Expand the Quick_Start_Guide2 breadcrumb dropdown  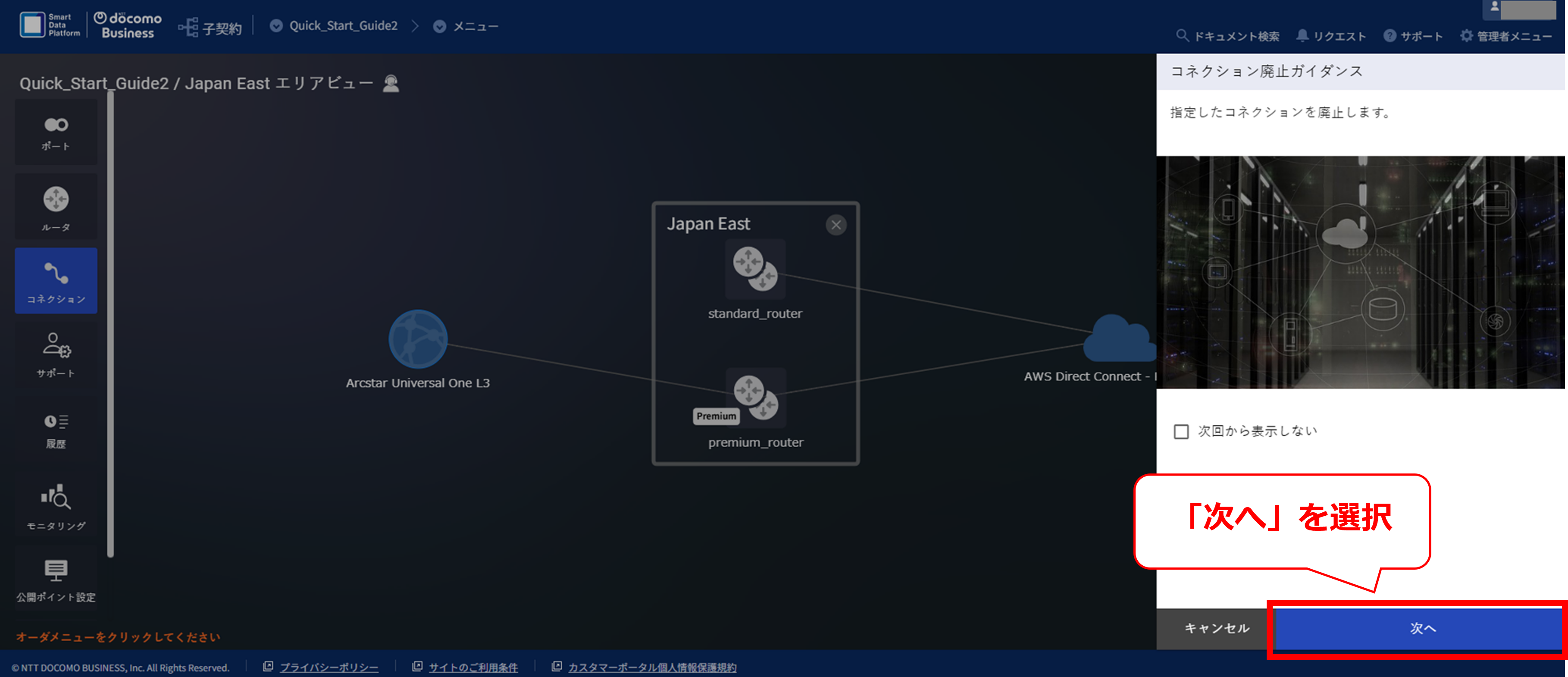(334, 25)
